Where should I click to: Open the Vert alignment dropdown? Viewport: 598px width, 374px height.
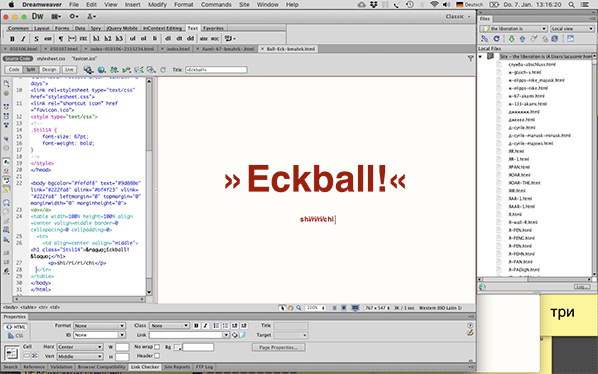80,356
